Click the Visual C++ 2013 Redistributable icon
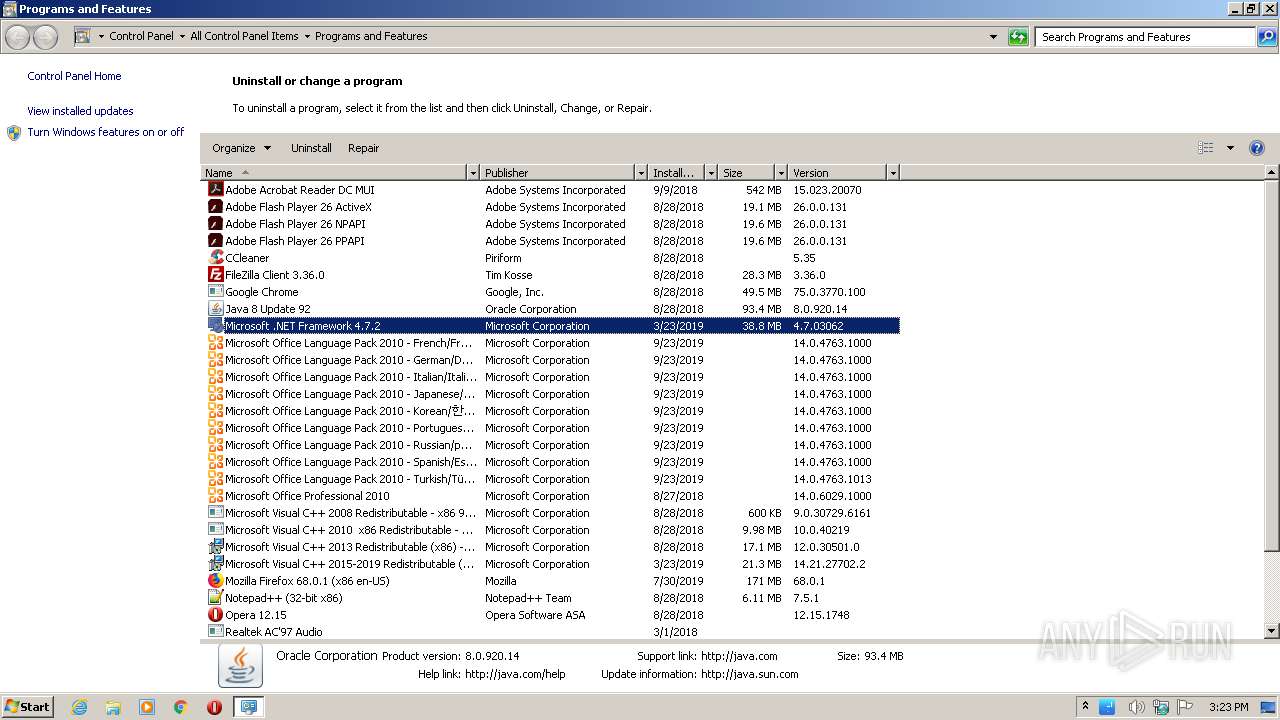Image resolution: width=1280 pixels, height=720 pixels. point(215,546)
